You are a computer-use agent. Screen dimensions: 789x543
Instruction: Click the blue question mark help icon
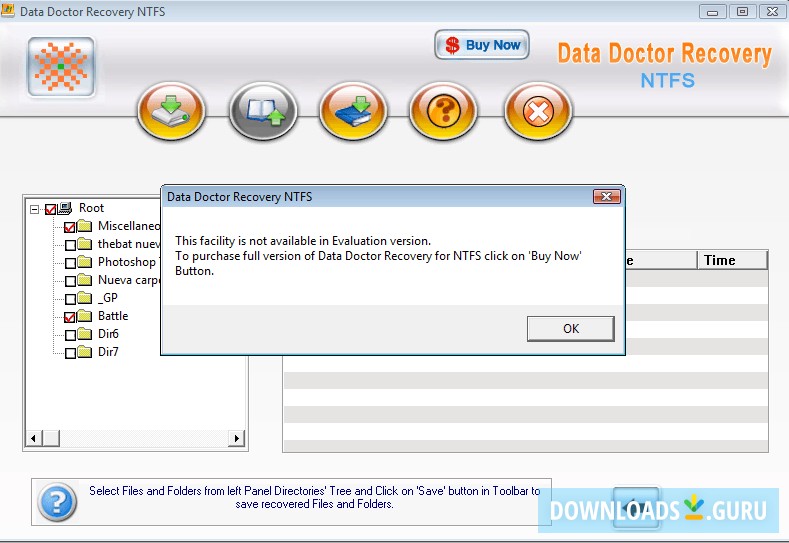pos(57,502)
